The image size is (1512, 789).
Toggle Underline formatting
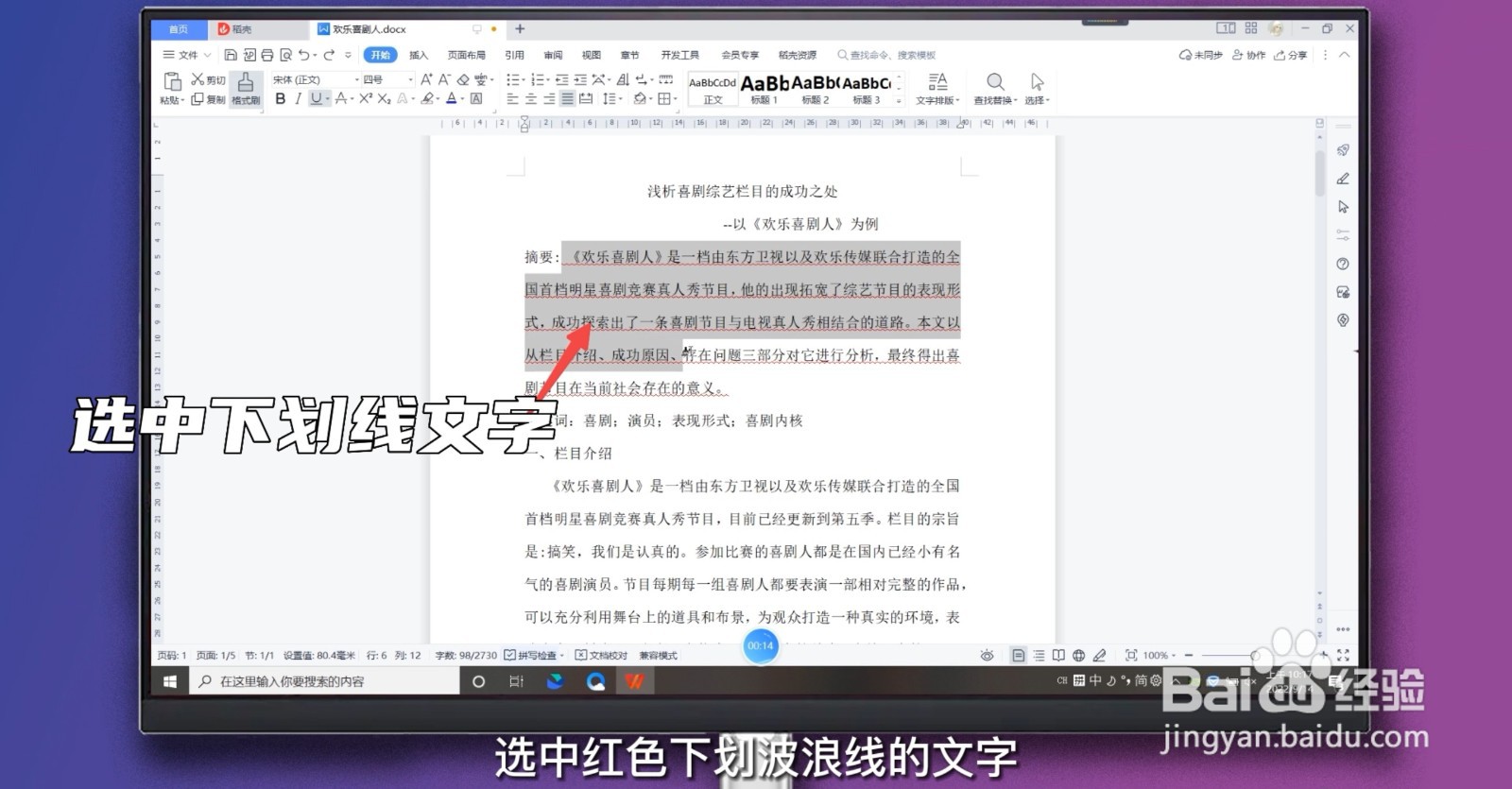coord(316,98)
